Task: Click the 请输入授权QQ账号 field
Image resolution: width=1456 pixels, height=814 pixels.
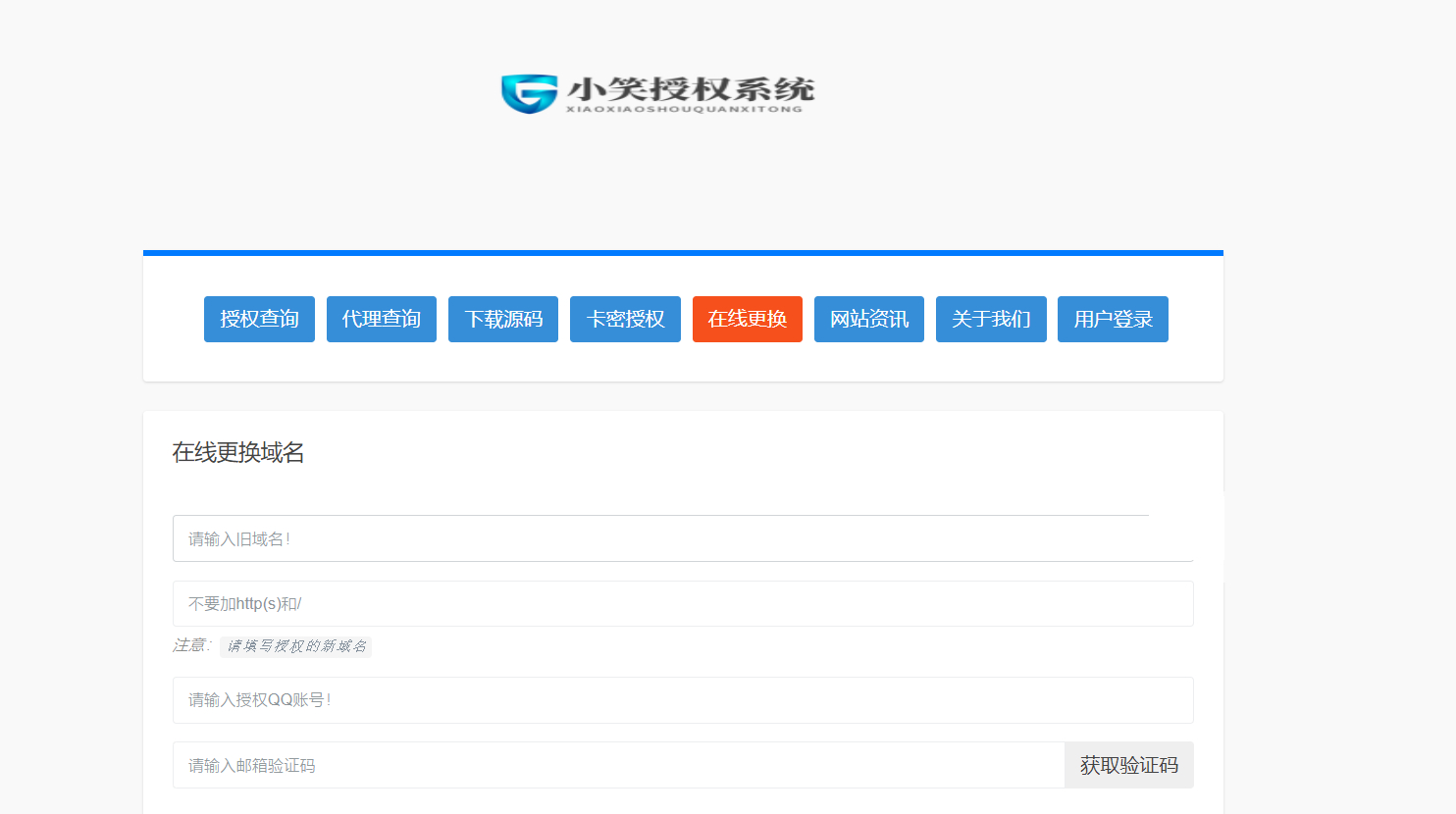Action: click(x=683, y=700)
